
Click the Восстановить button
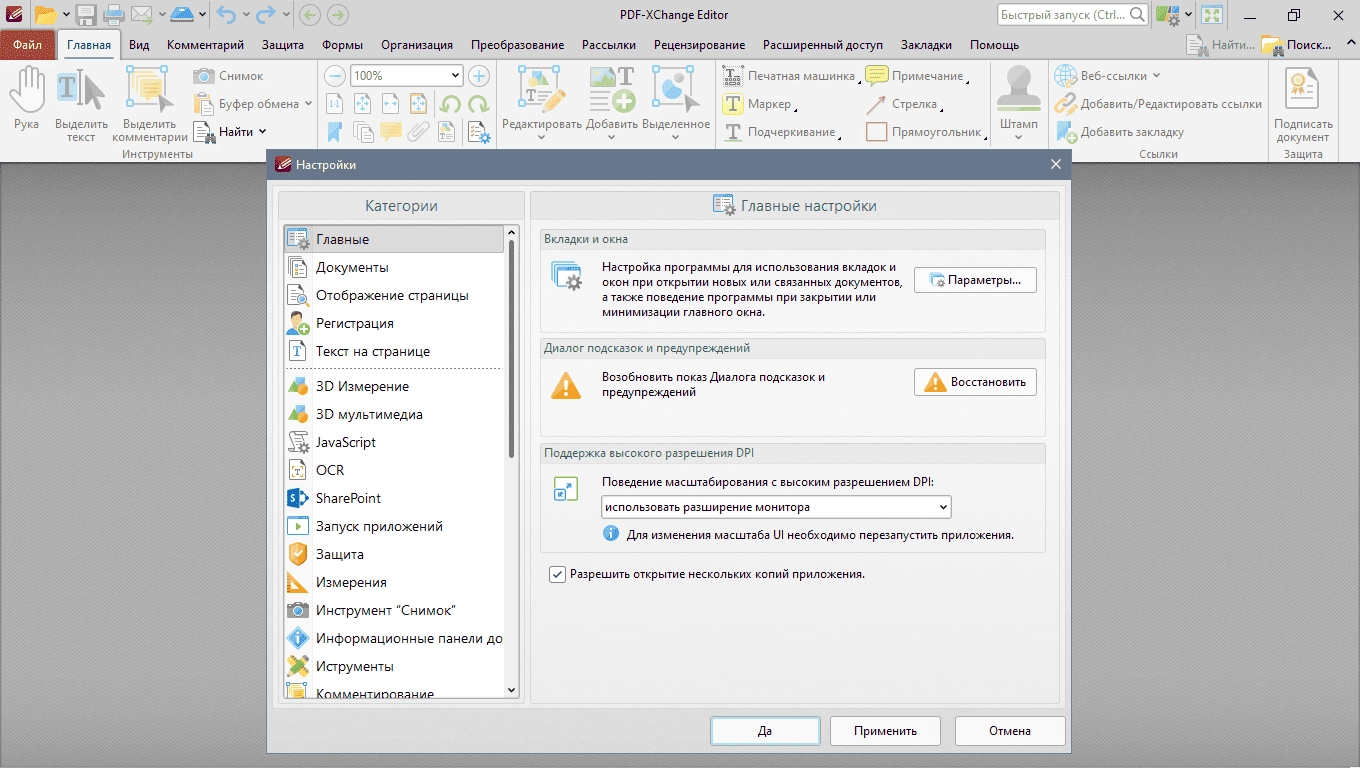tap(975, 382)
